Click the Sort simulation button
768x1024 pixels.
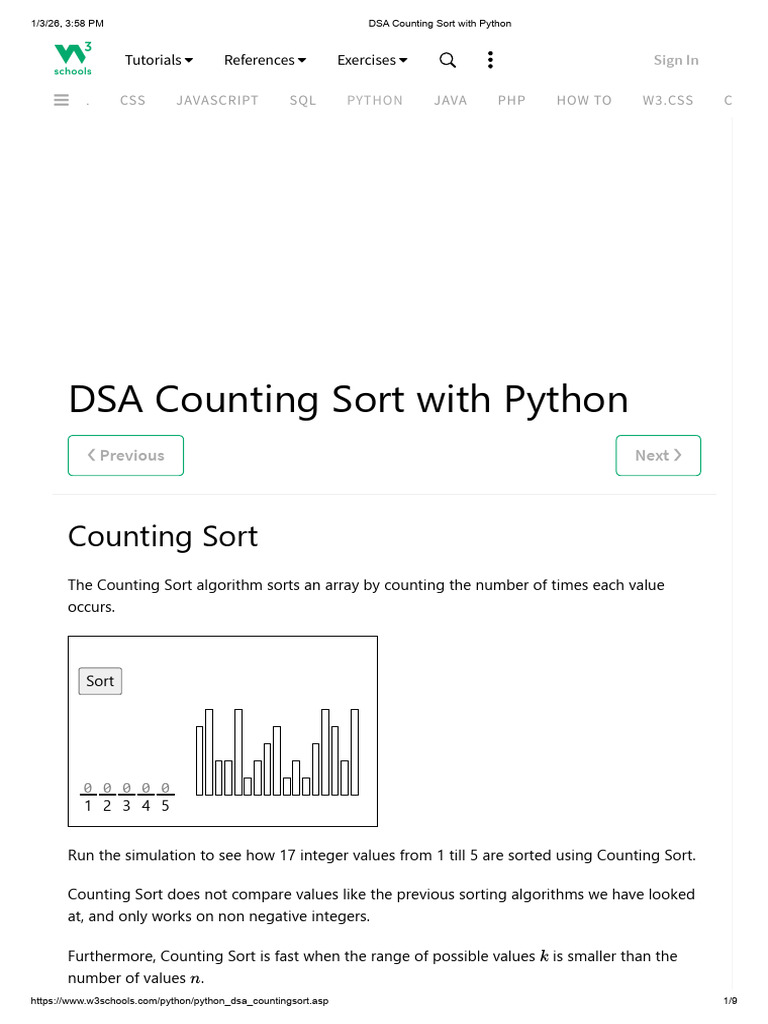[x=100, y=681]
